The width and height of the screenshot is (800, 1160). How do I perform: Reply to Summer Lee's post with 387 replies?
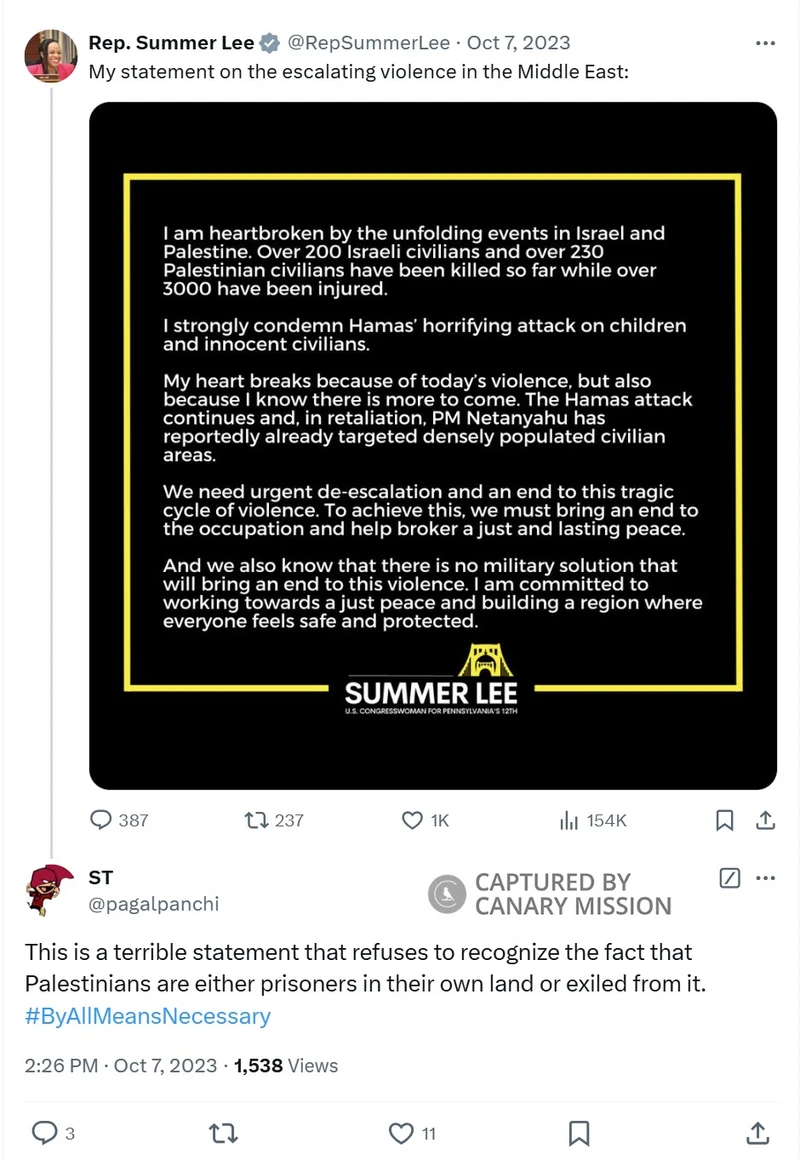pos(119,820)
